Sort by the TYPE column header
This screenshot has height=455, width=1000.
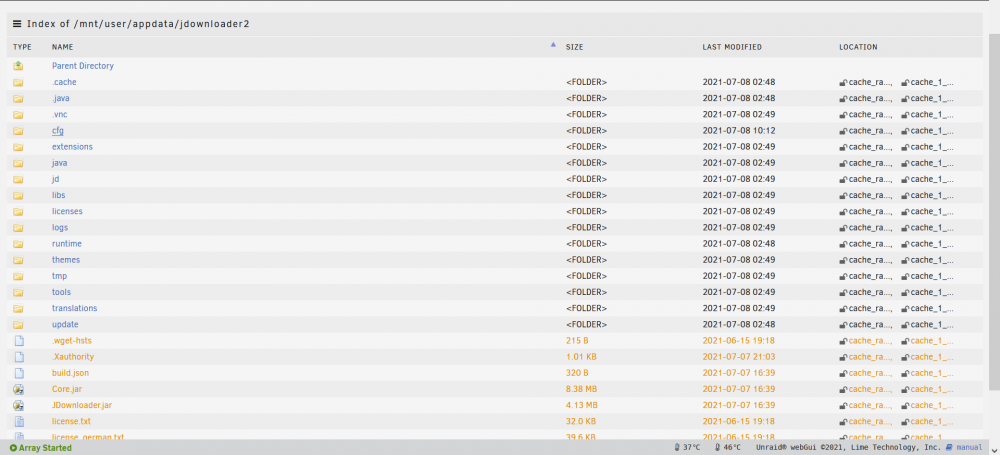click(22, 47)
